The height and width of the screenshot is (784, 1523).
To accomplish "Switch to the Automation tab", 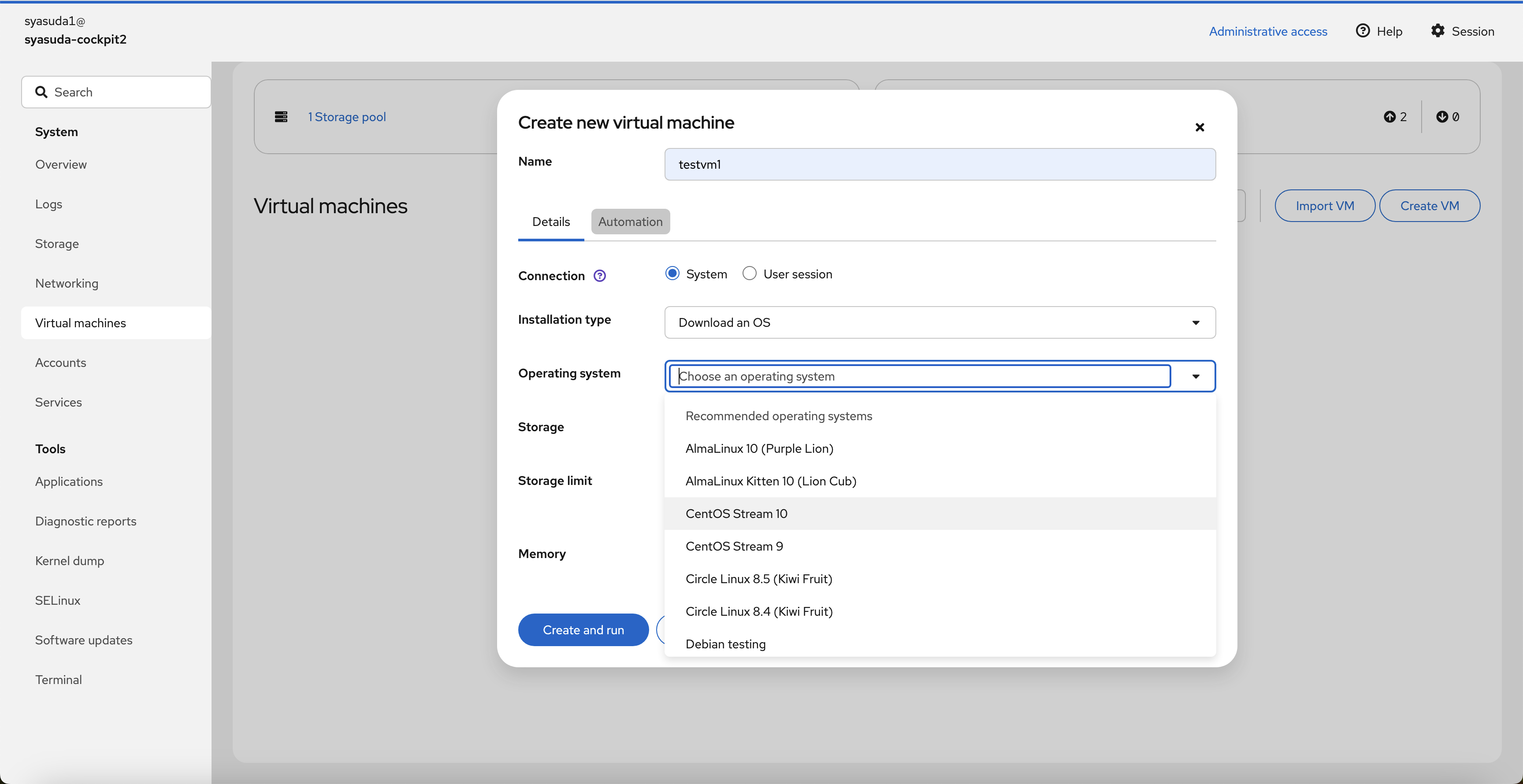I will pos(630,222).
